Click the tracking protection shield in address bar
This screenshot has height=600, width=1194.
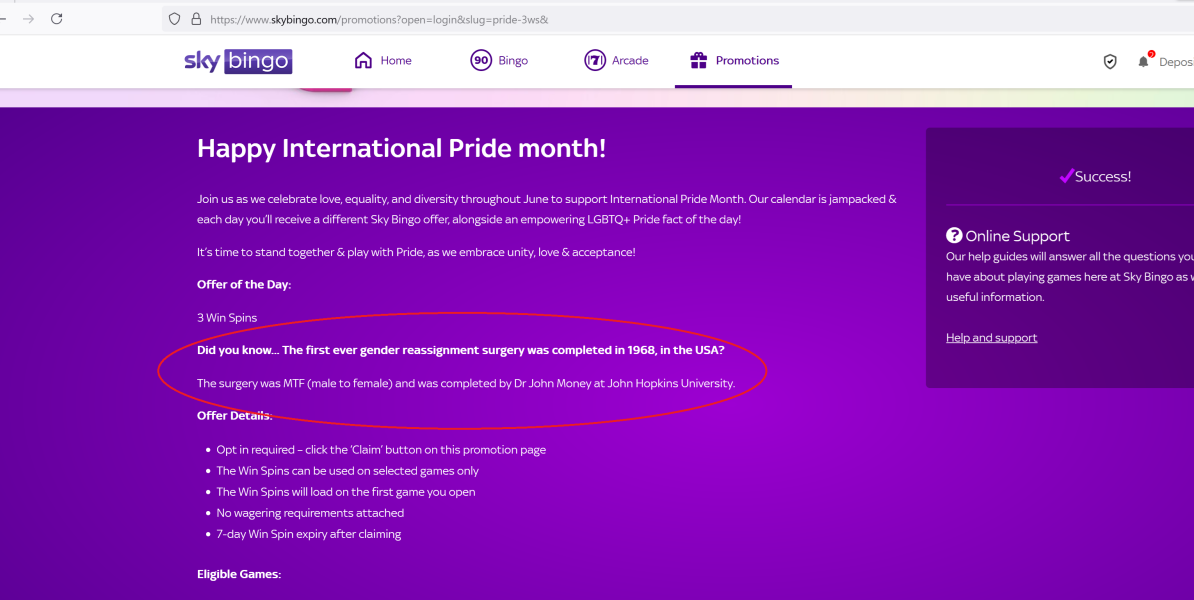[174, 19]
